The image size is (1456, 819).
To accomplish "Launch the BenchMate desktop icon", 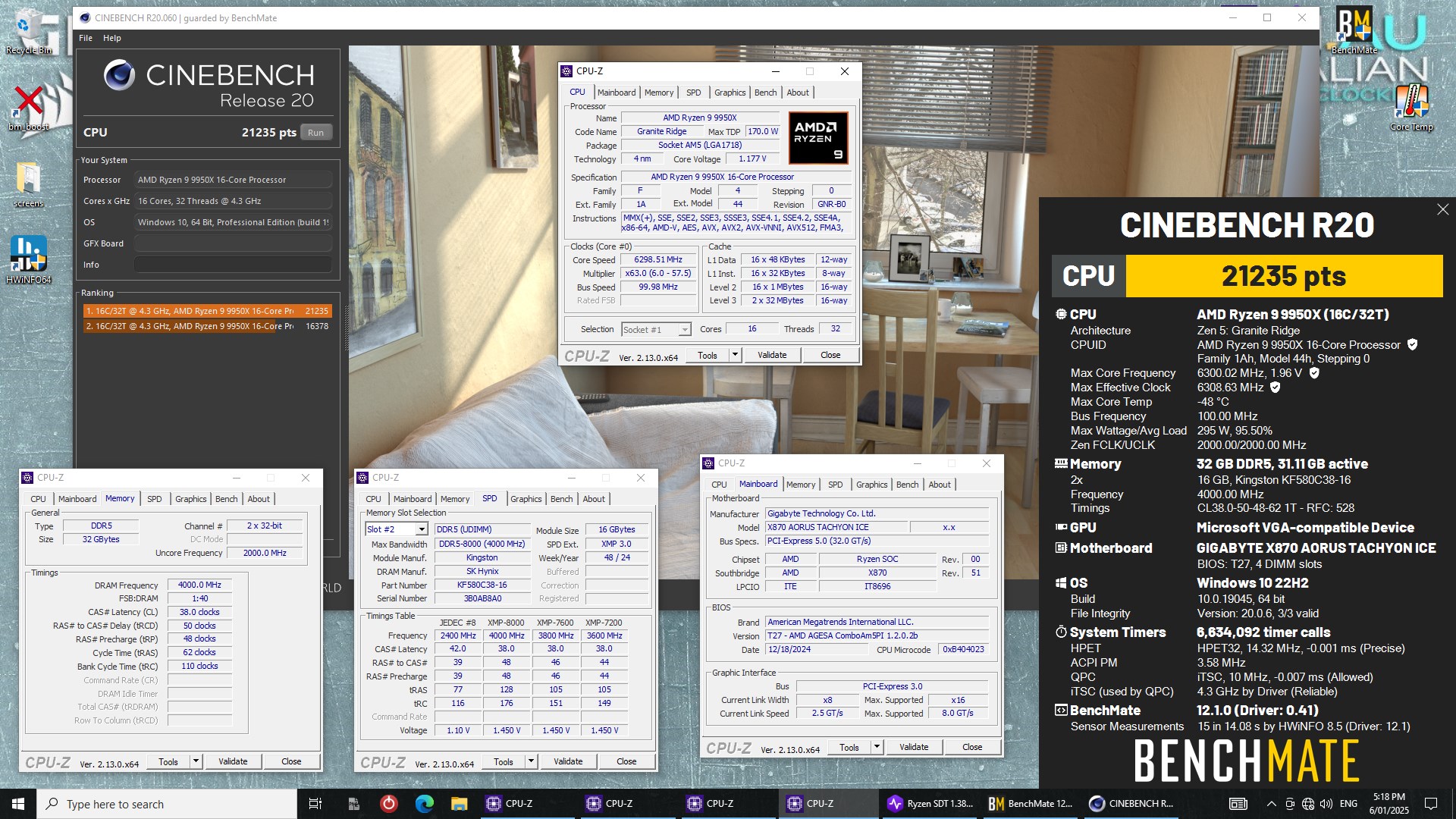I will 1354,32.
